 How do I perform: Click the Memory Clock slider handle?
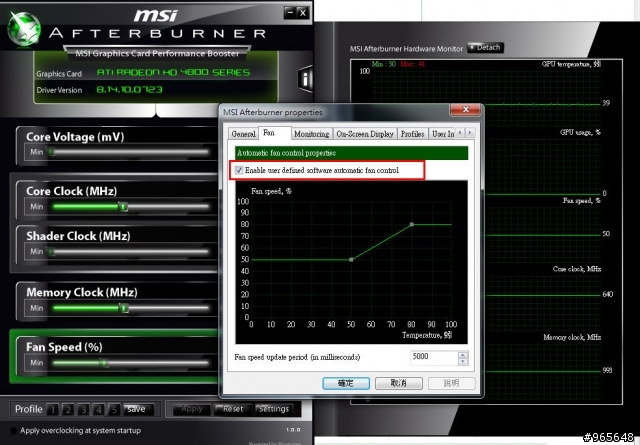tap(124, 308)
